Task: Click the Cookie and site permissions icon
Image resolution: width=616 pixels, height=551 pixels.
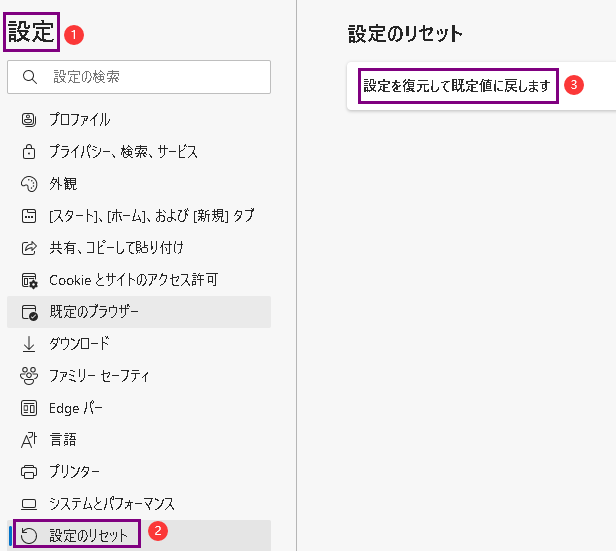Action: click(x=29, y=280)
